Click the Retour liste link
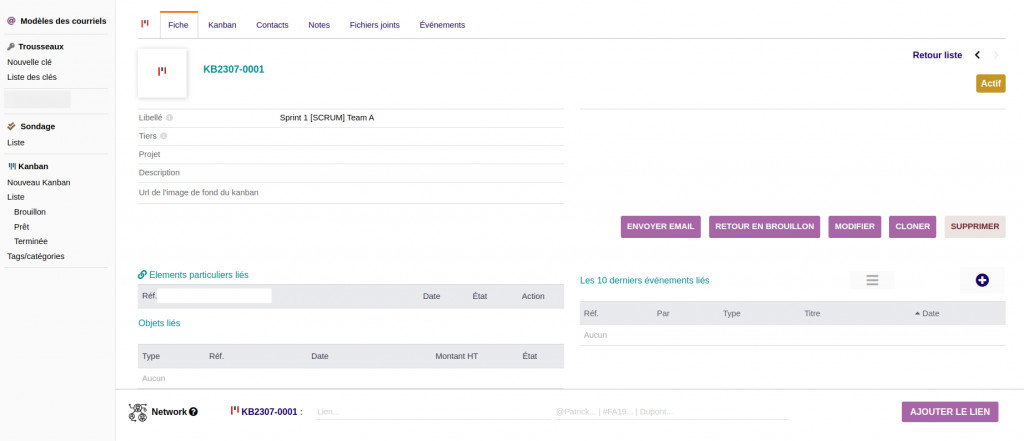Screen dimensions: 1024x441 [x=937, y=56]
